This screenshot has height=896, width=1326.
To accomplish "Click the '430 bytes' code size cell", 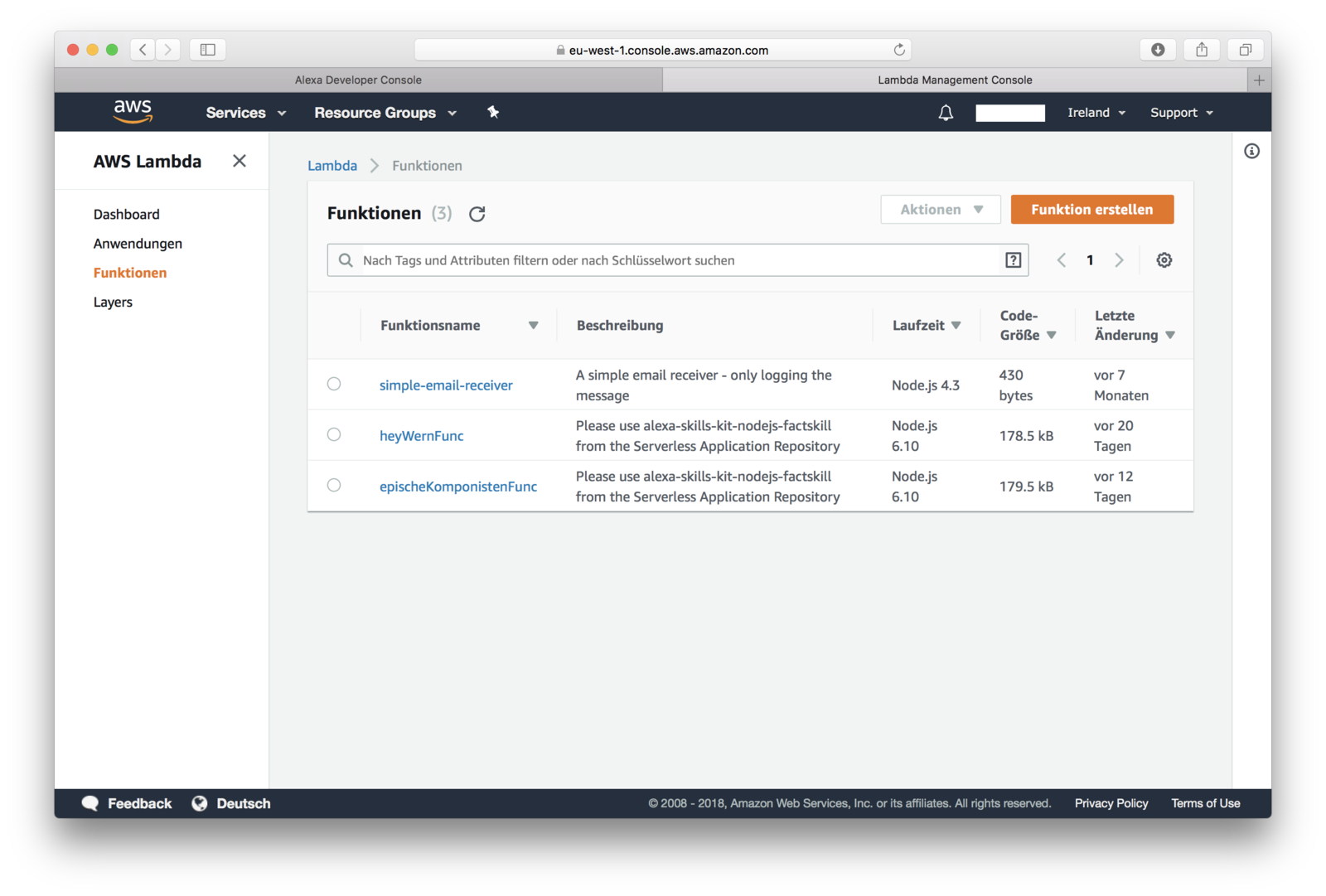I will 1016,385.
